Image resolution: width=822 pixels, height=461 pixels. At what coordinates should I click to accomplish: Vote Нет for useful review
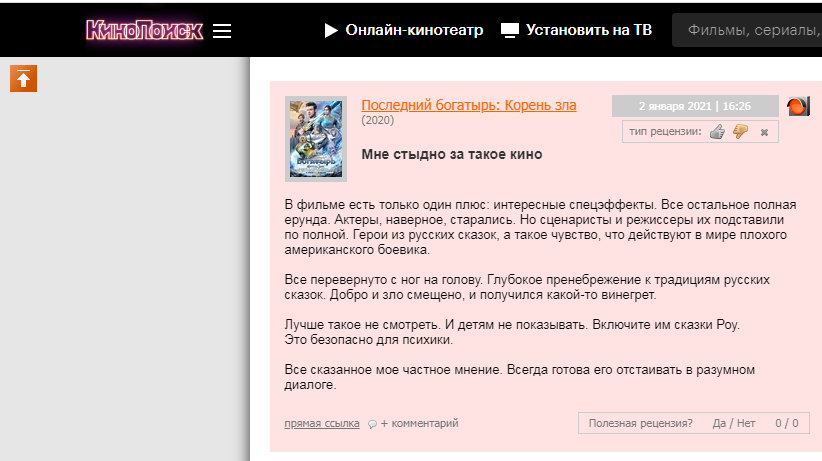(x=746, y=423)
